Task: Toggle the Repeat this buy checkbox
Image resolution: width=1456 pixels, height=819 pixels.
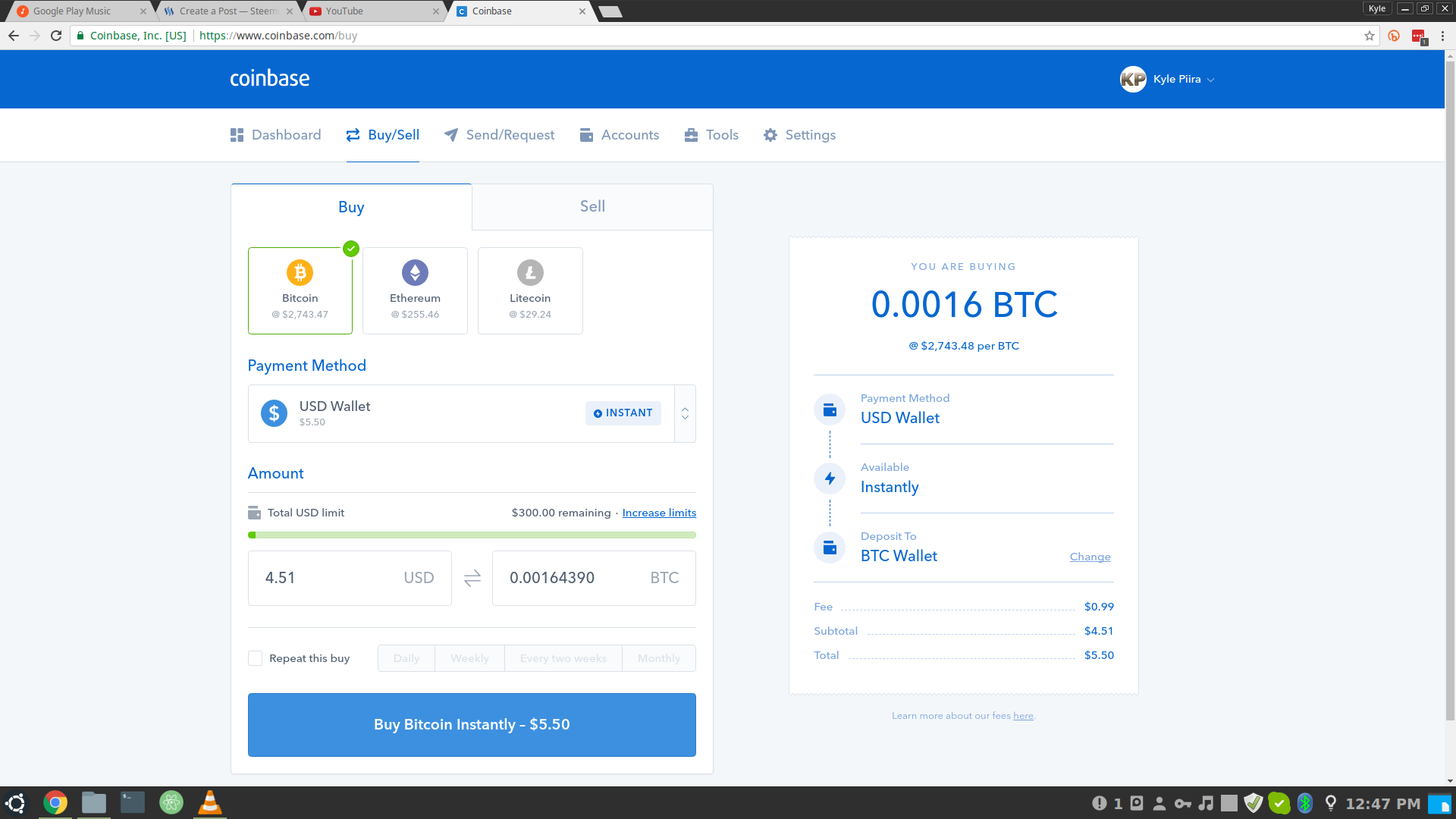Action: tap(255, 658)
